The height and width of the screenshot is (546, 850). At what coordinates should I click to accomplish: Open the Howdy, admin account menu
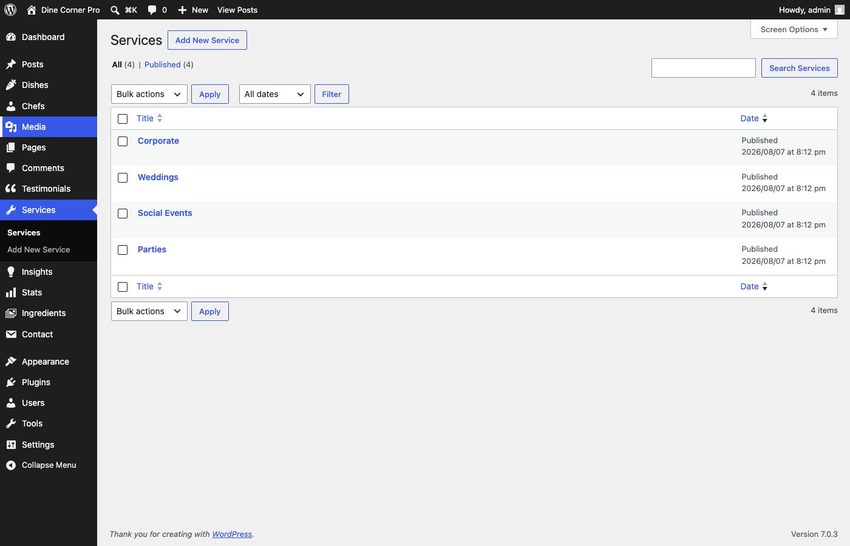pos(812,10)
